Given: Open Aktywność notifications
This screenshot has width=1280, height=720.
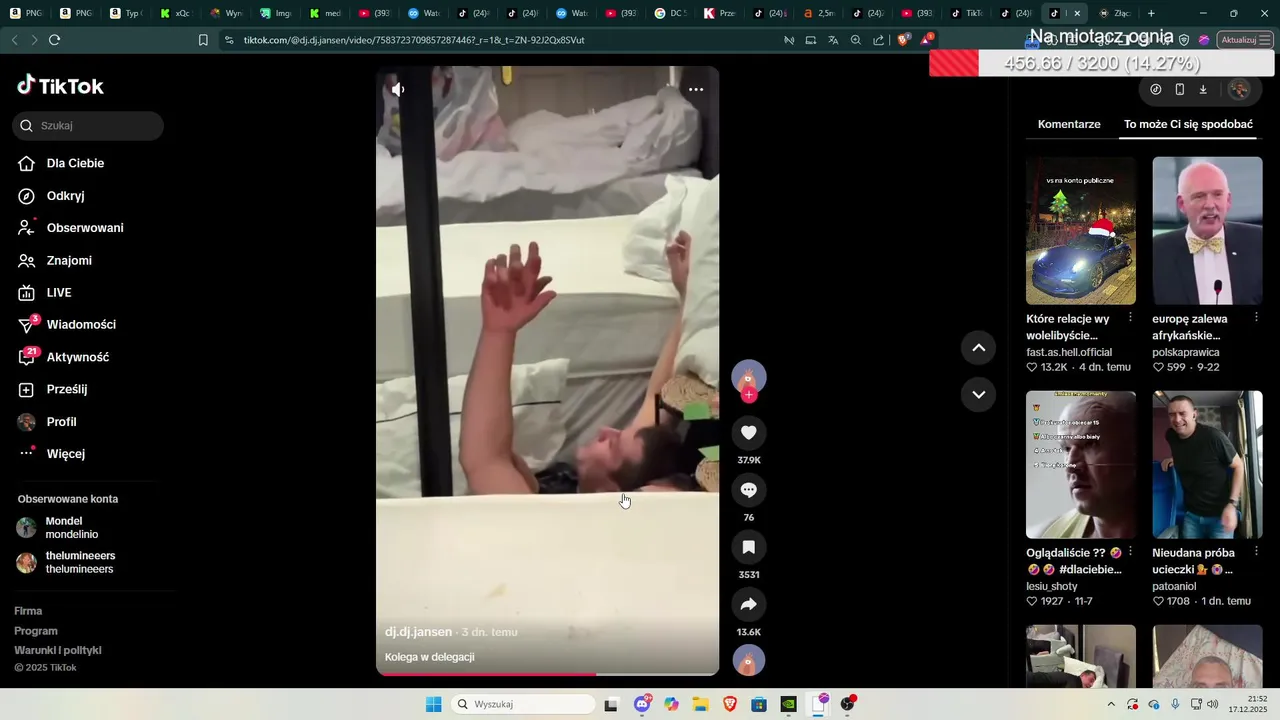Looking at the screenshot, I should 64,357.
